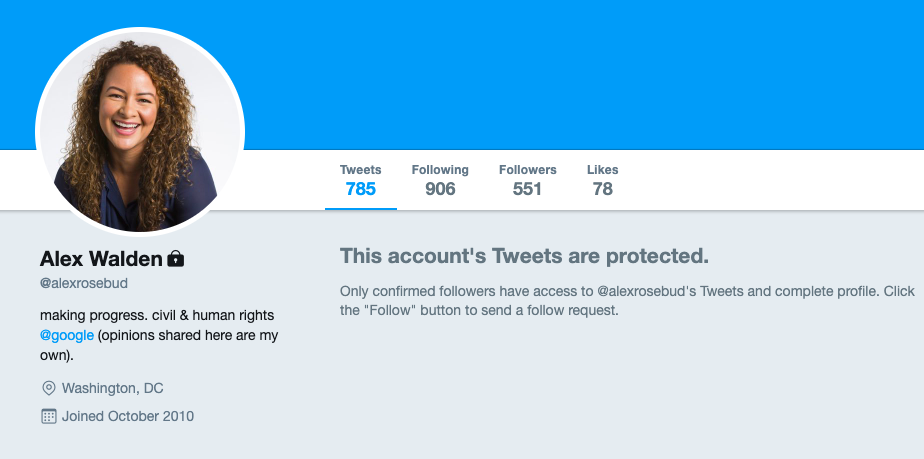Click the 551 followers count number
The width and height of the screenshot is (924, 459).
pos(527,188)
